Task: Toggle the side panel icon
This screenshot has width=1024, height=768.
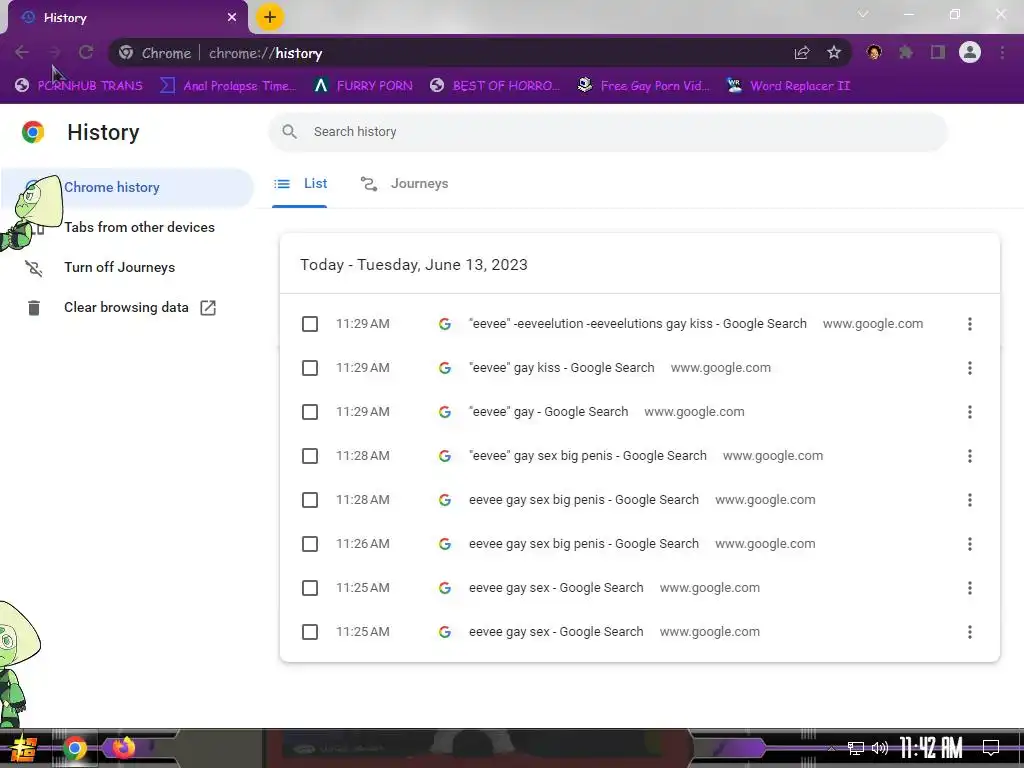Action: (x=938, y=52)
